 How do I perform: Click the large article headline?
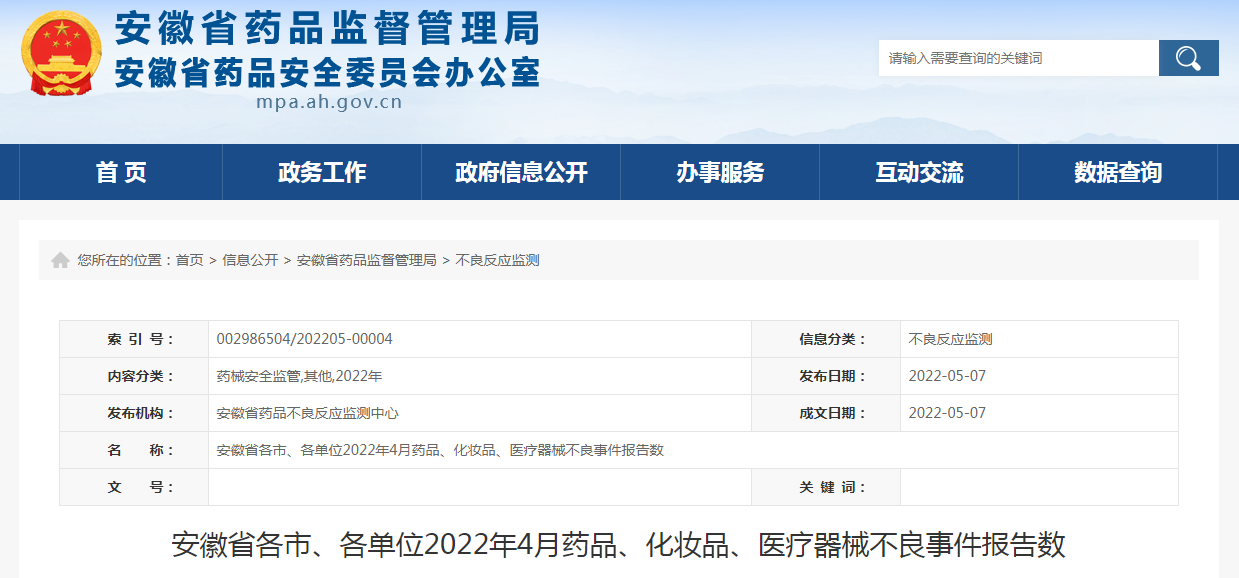tap(619, 545)
